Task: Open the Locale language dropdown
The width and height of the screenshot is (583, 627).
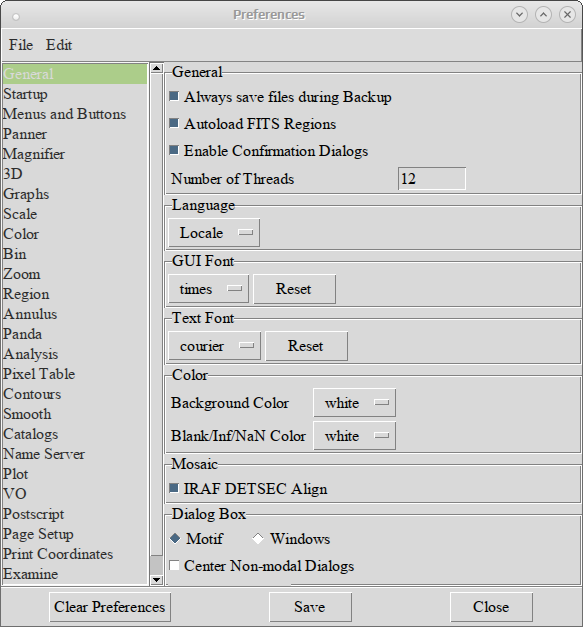Action: pos(214,233)
